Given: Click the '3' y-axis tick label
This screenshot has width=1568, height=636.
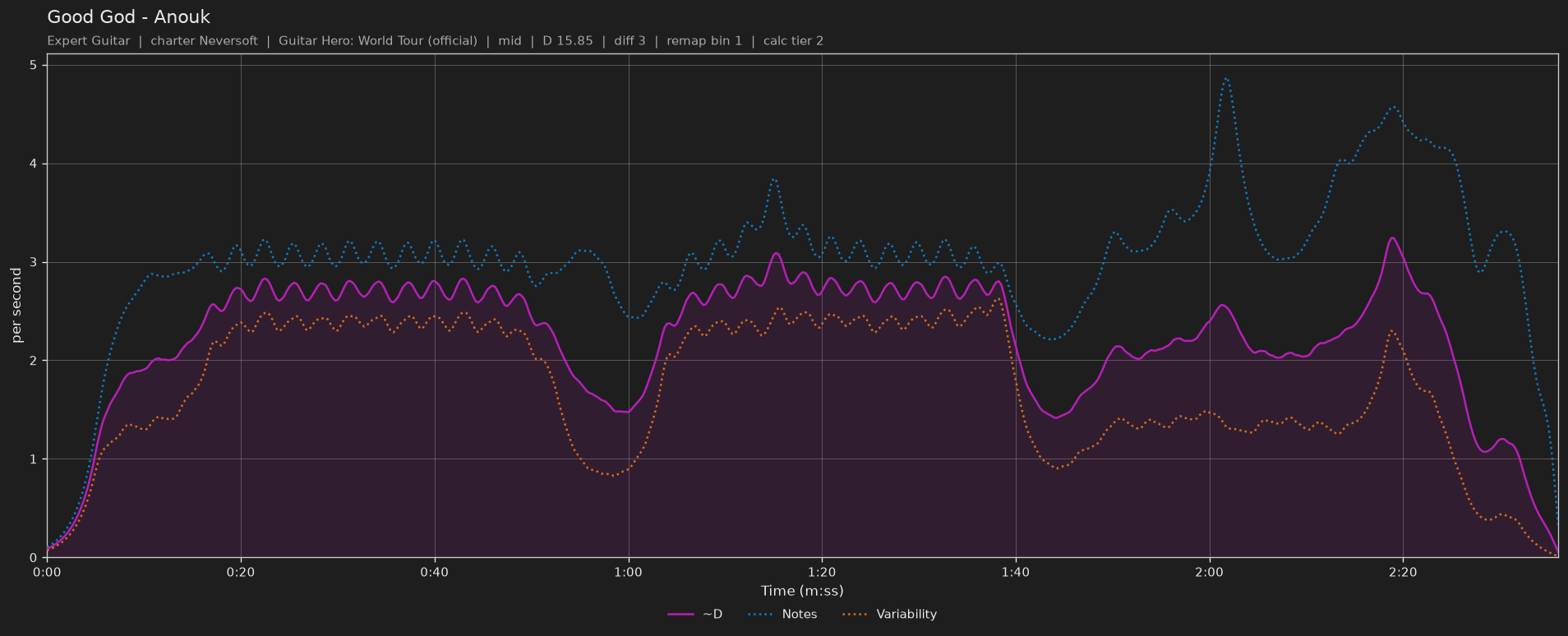Looking at the screenshot, I should point(34,263).
